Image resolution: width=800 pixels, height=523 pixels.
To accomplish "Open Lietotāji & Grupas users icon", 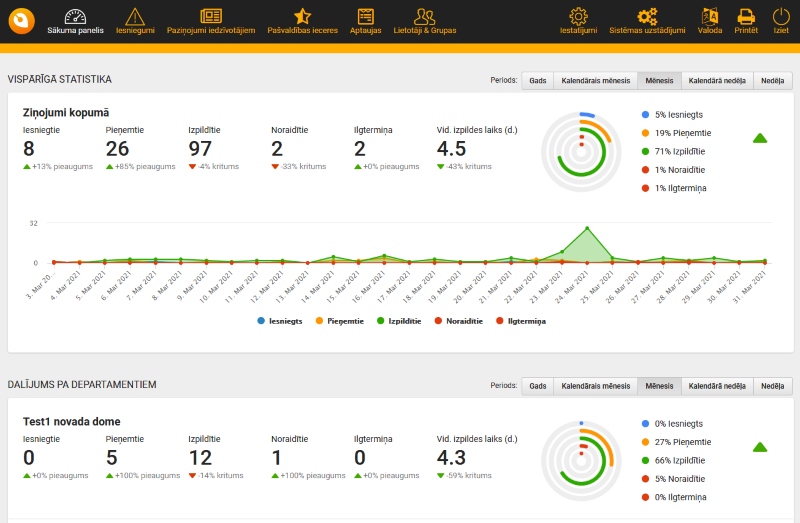I will click(424, 16).
